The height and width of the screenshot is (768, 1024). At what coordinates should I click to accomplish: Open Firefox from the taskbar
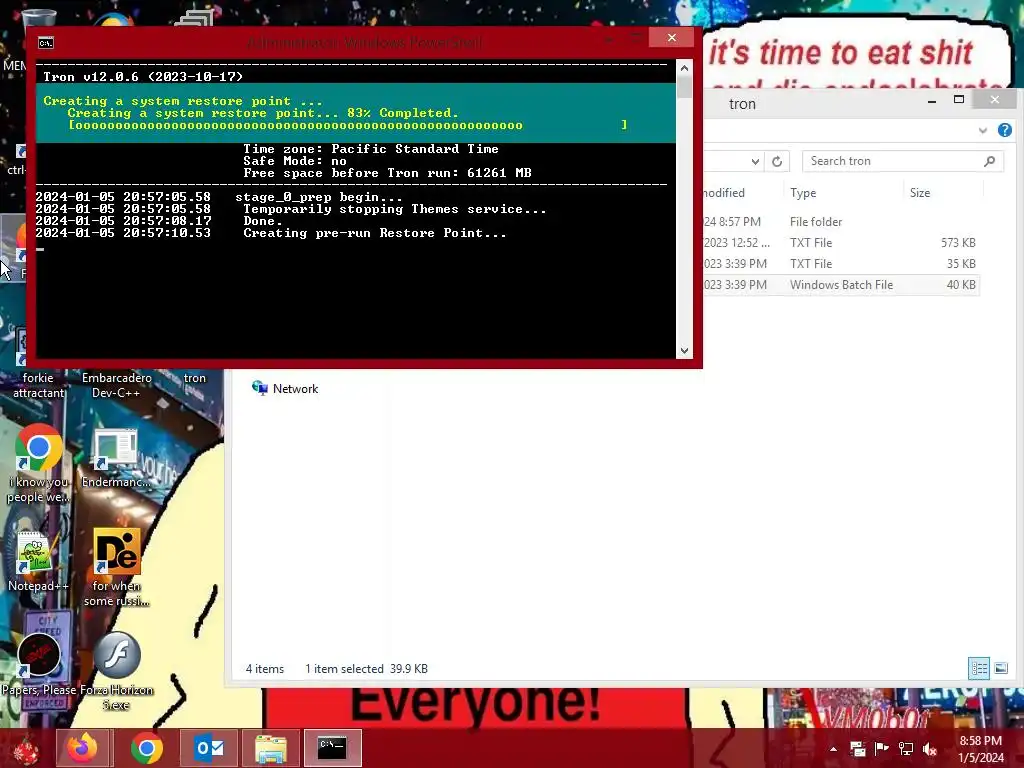pos(84,748)
